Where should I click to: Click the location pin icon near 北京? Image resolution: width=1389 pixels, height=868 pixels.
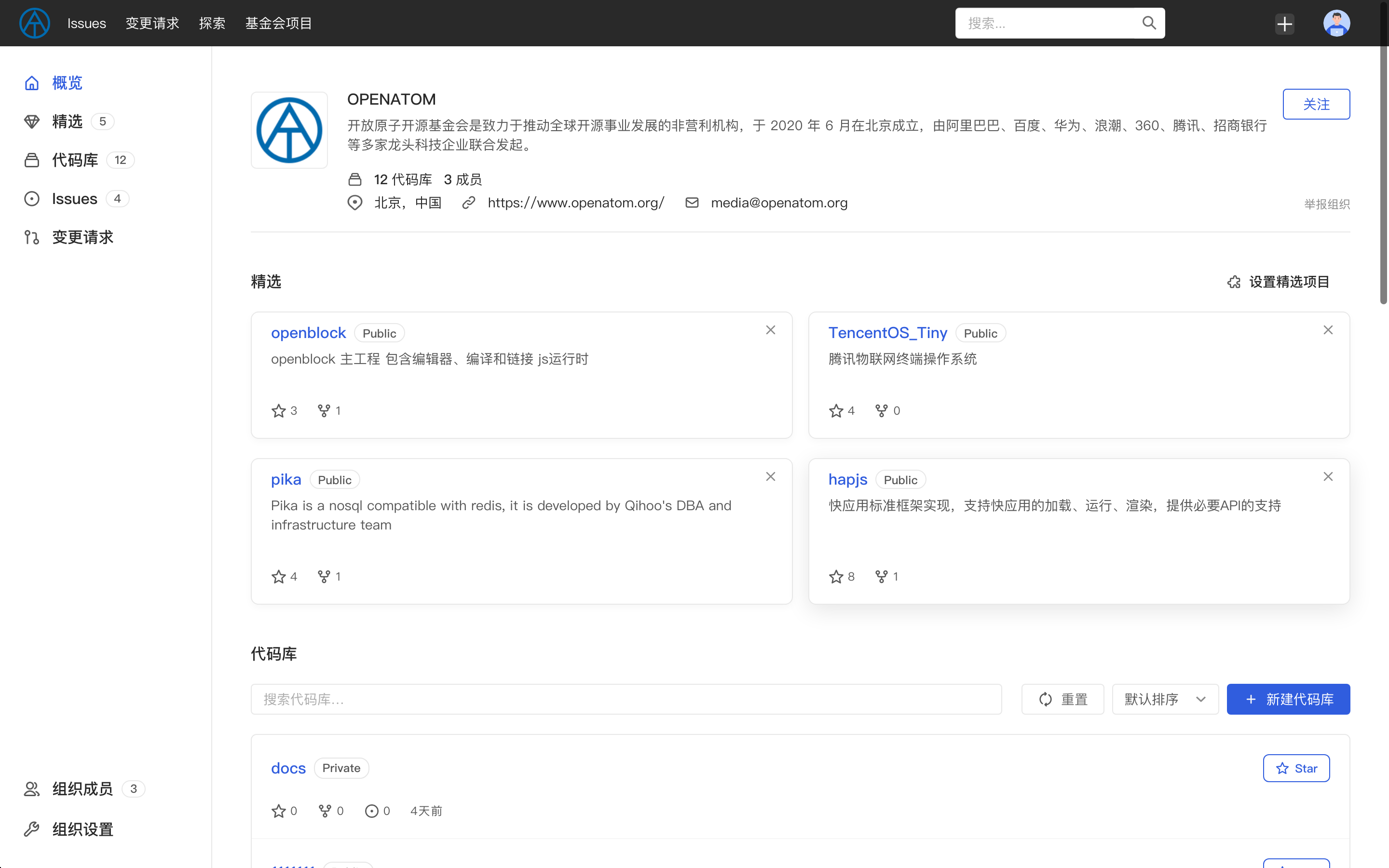coord(354,203)
